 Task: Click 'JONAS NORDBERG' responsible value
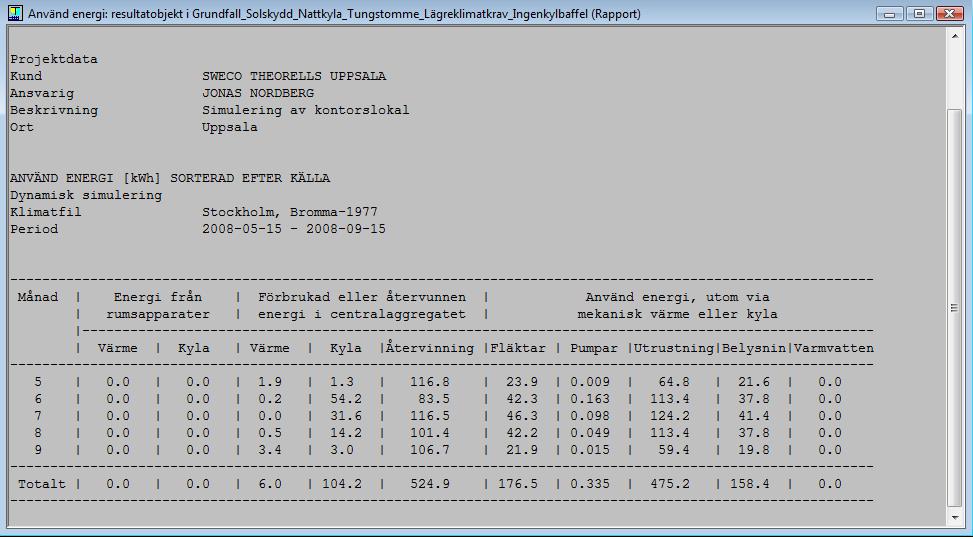tap(258, 93)
